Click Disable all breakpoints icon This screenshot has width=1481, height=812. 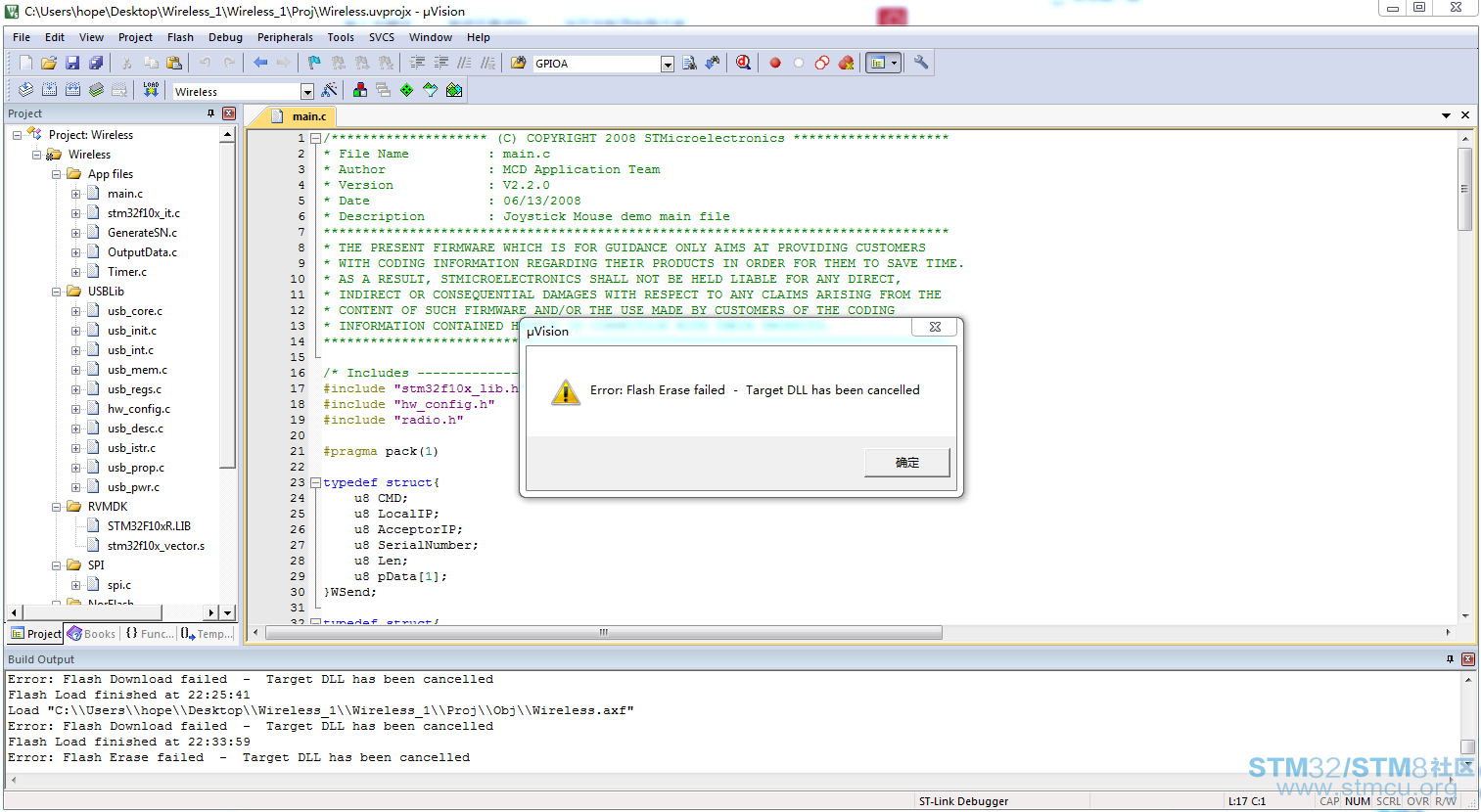[x=822, y=63]
